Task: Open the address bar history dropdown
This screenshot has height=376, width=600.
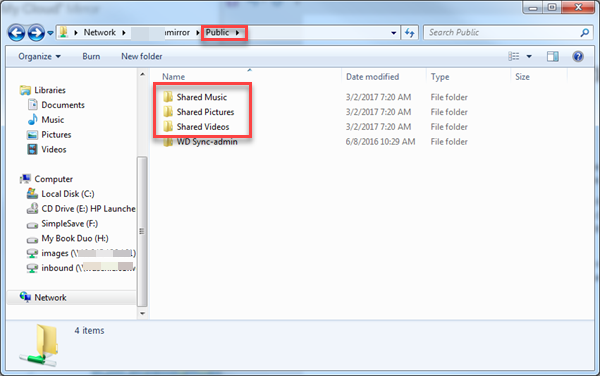Action: (x=393, y=33)
